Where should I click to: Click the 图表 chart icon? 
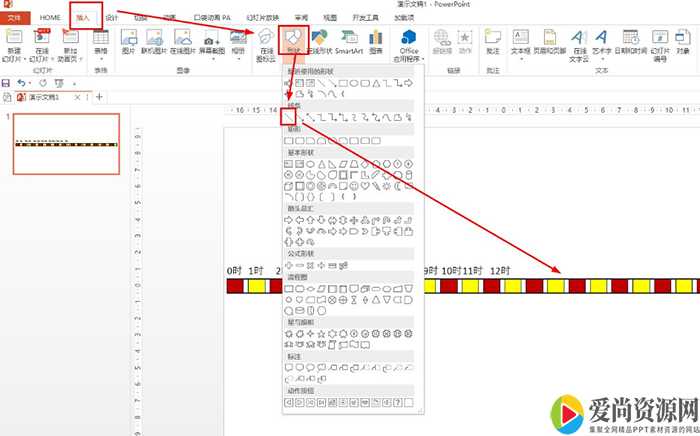[x=375, y=42]
